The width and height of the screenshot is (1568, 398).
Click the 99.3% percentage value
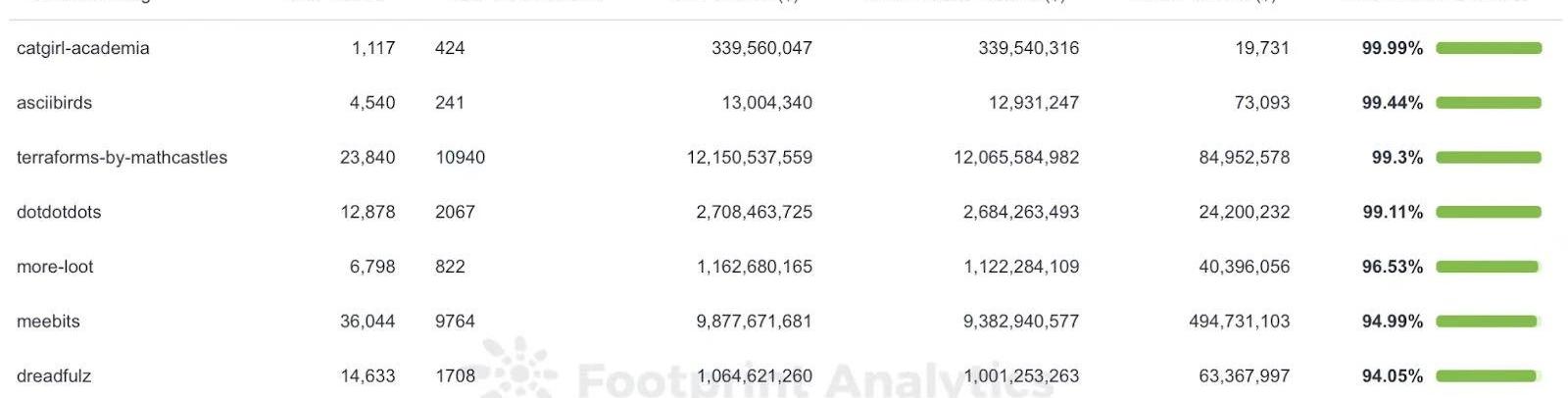point(1396,158)
